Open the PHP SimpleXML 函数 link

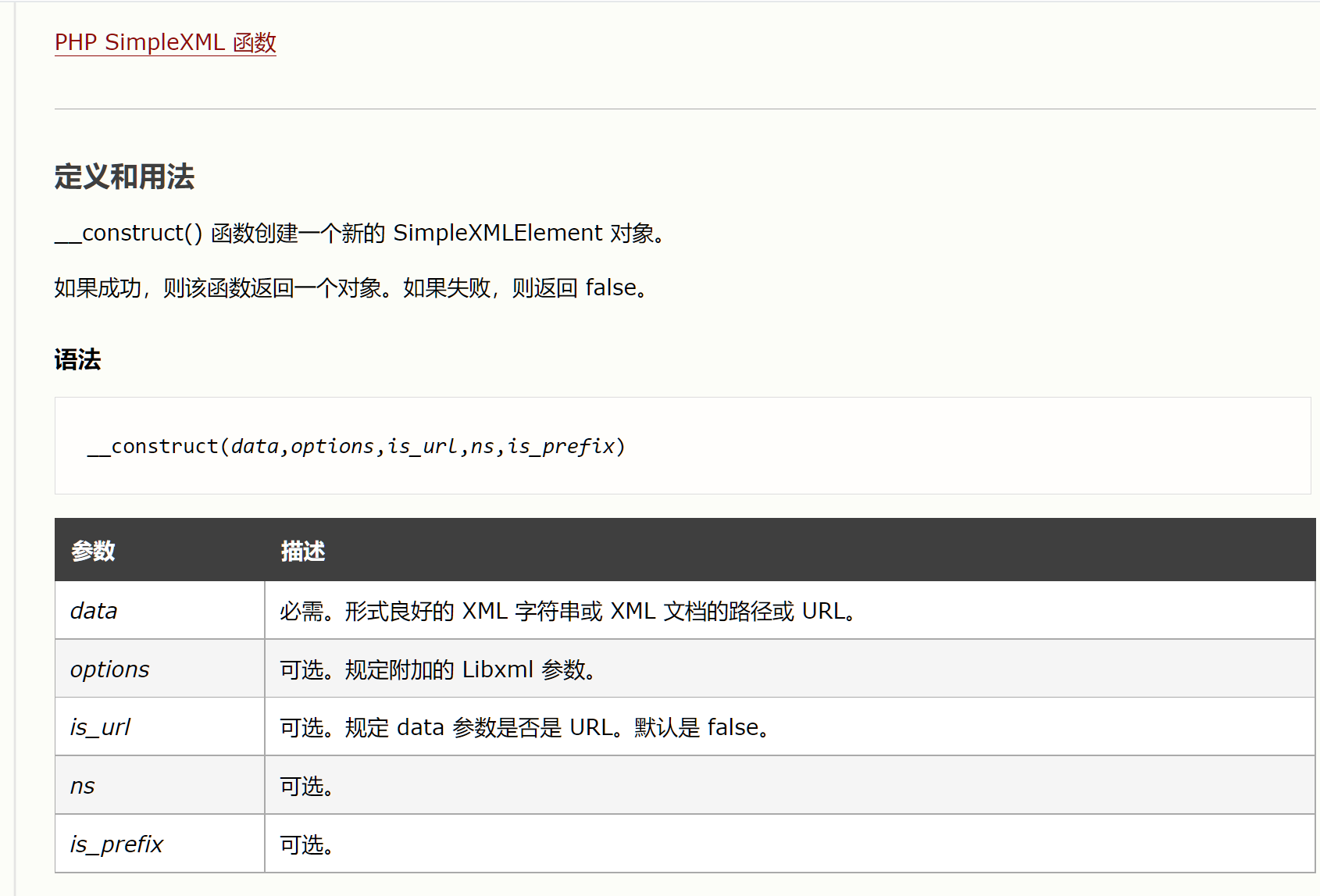pos(165,42)
